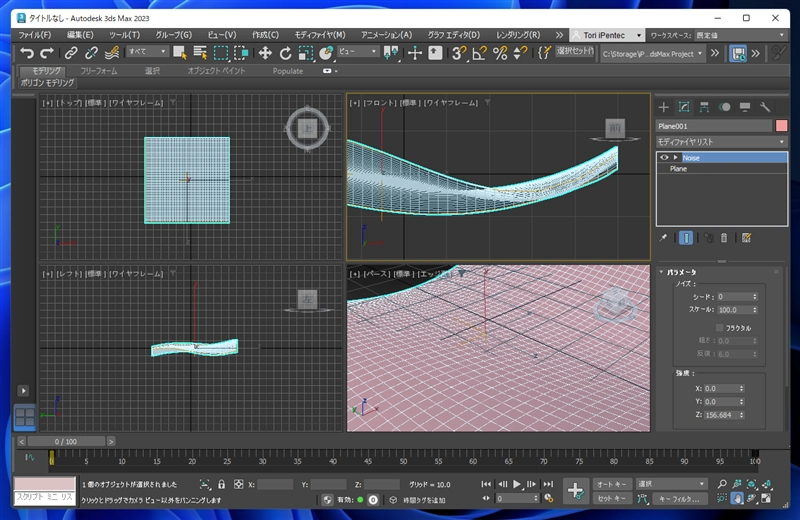Click the 0 / 100 time slider

tap(66, 441)
